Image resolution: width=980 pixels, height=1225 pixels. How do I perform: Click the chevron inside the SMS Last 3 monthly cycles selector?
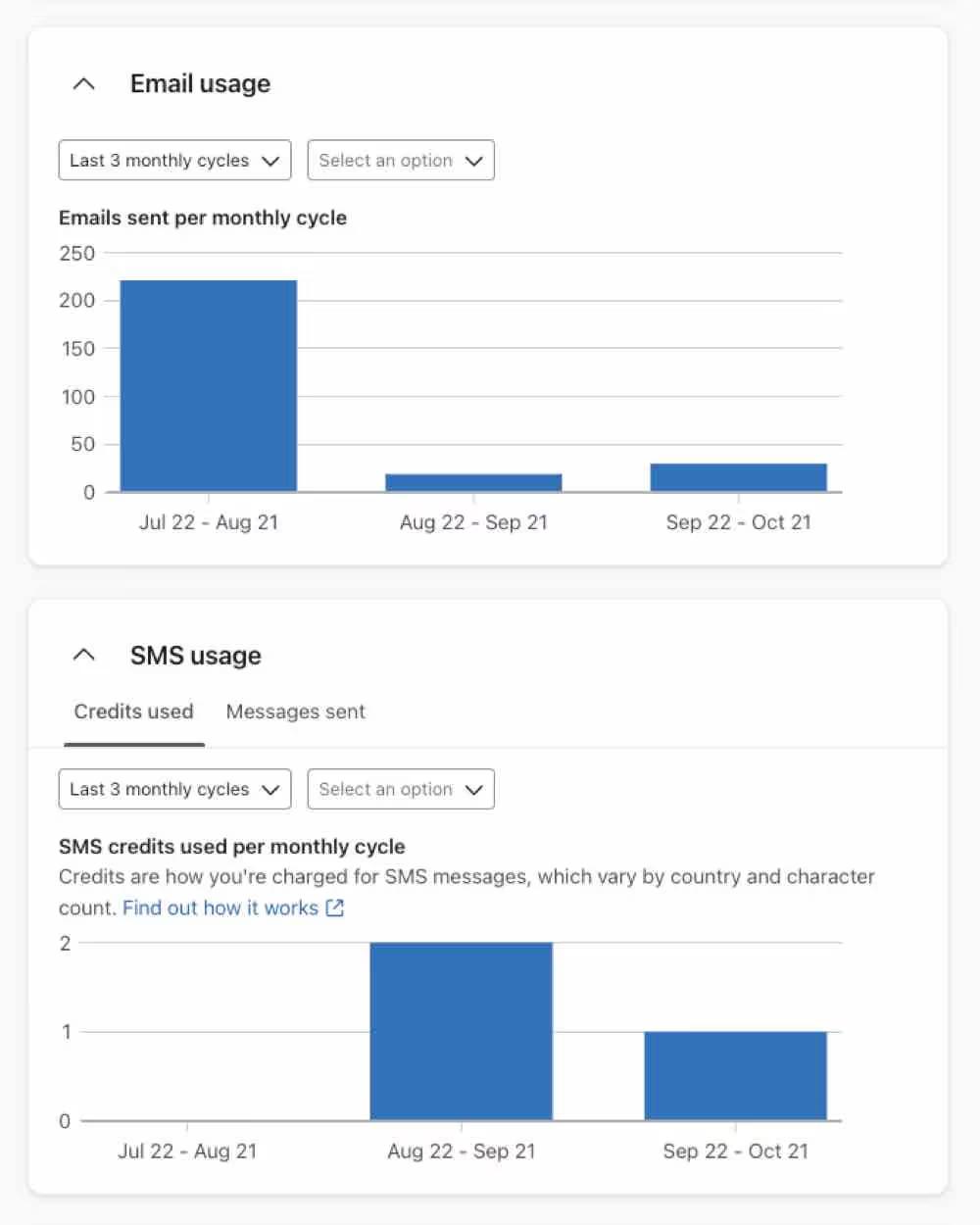(271, 789)
